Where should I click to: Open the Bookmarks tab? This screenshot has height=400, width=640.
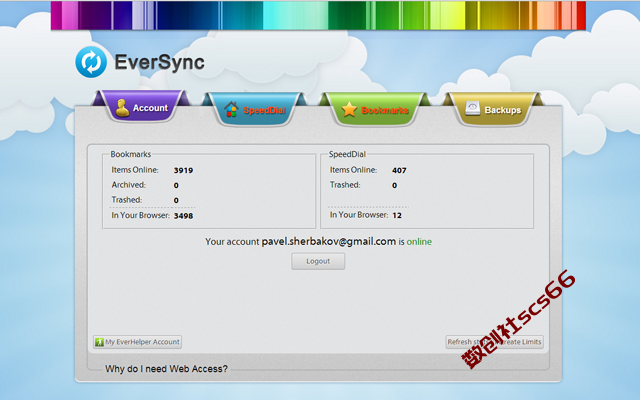pyautogui.click(x=375, y=109)
